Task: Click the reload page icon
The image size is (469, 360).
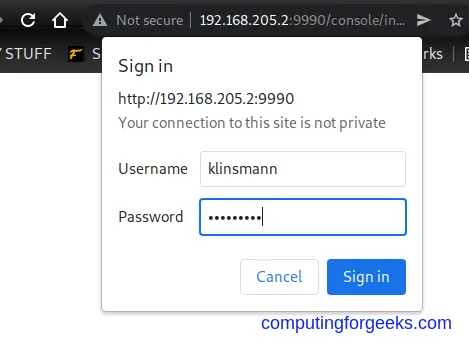Action: (28, 20)
